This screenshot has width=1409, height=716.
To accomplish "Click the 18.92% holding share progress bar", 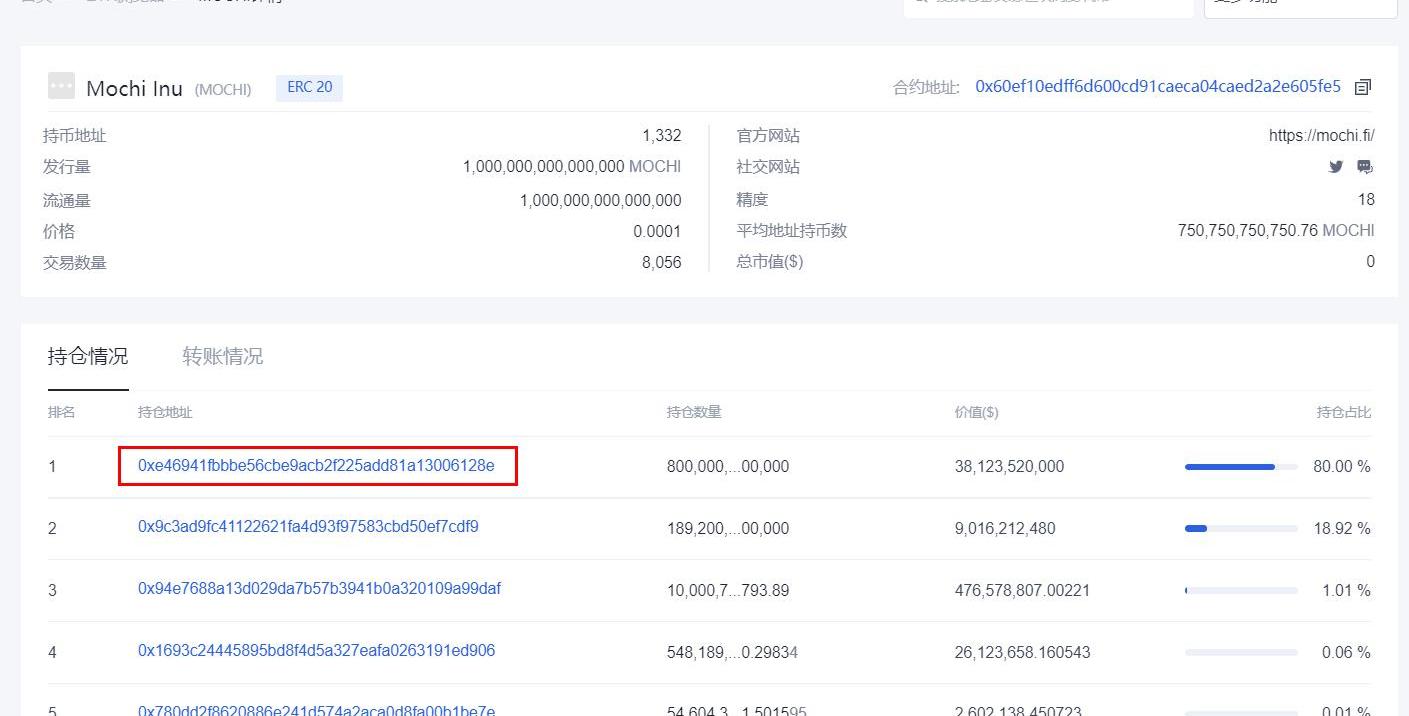I will coord(1240,528).
